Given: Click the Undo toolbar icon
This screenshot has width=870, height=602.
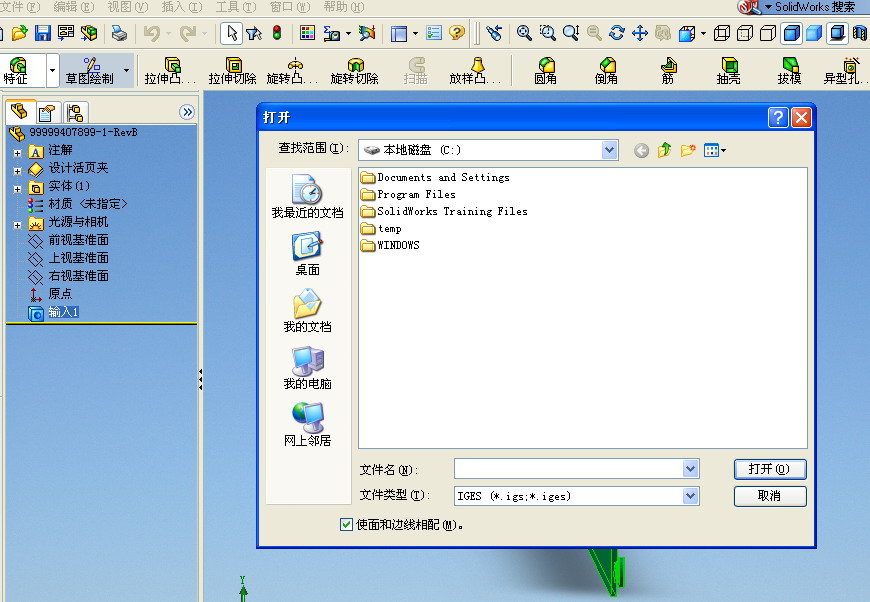Looking at the screenshot, I should (151, 33).
